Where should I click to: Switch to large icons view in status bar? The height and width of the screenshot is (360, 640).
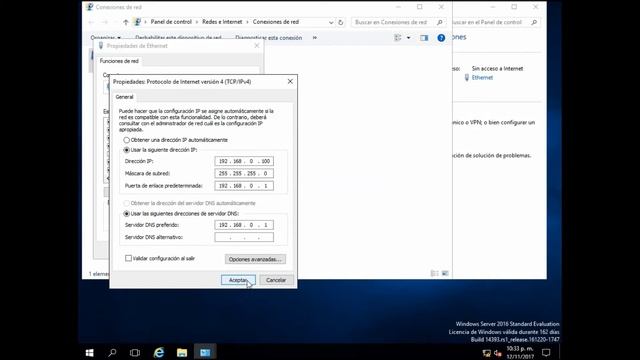445,273
